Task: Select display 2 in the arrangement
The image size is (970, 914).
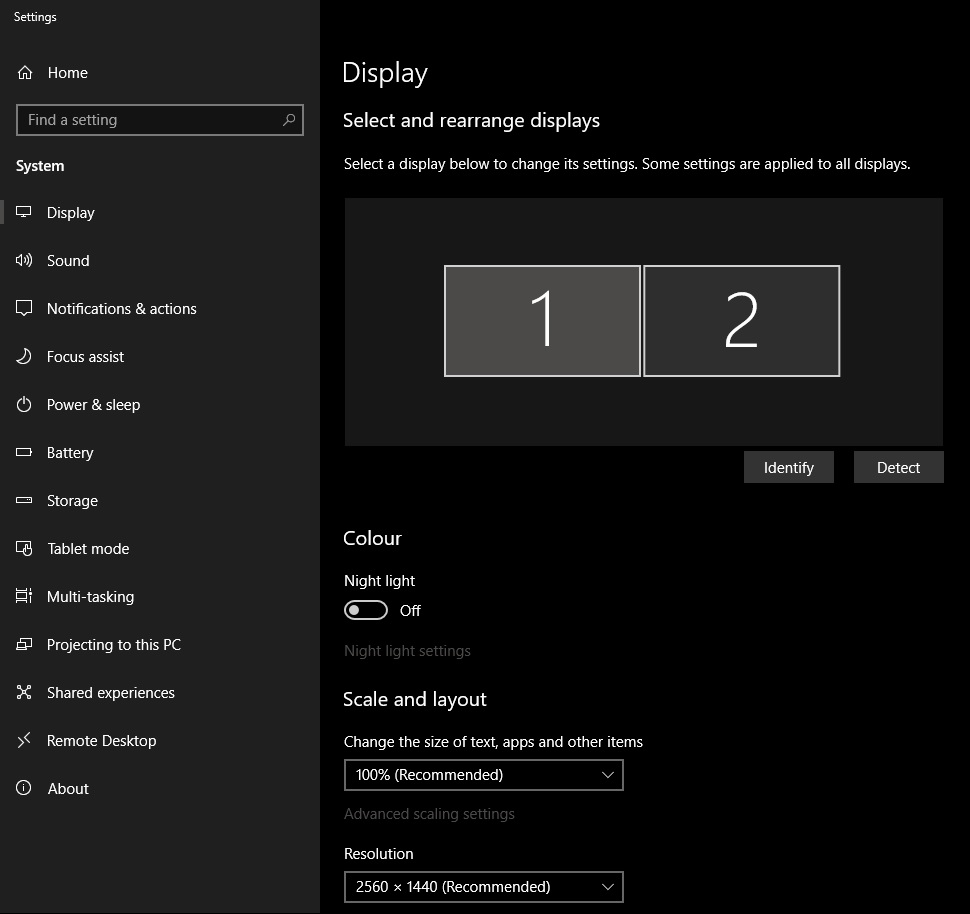Action: coord(741,321)
